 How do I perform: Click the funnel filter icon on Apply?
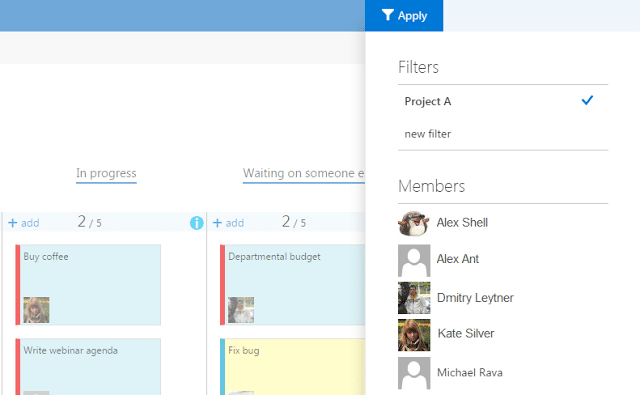point(387,15)
